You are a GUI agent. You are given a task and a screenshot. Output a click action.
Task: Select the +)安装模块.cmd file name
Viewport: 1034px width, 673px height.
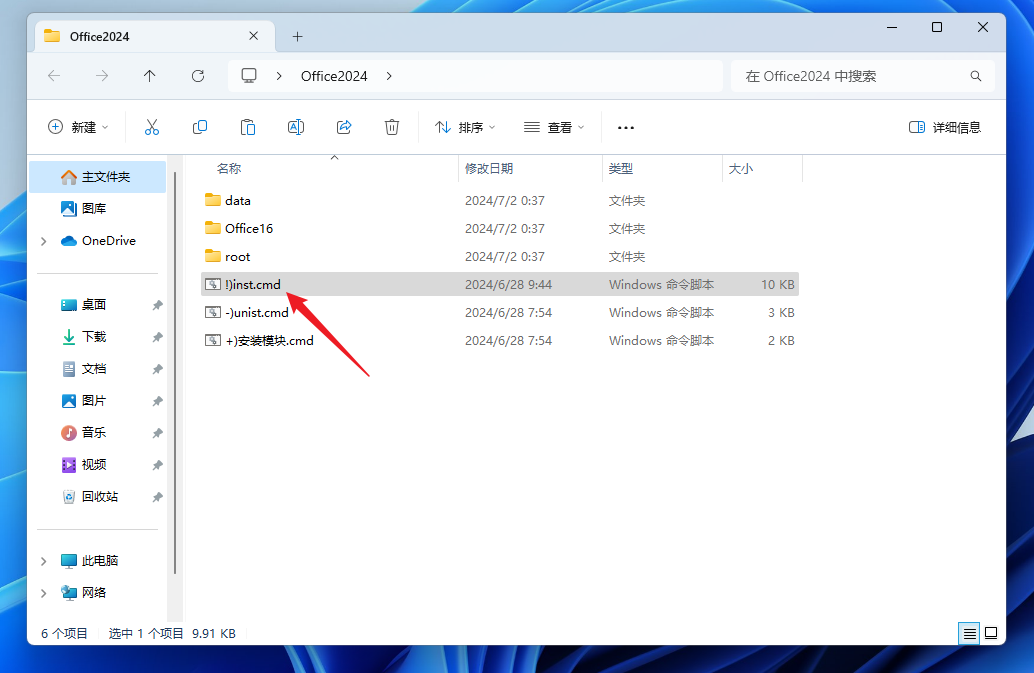[269, 341]
